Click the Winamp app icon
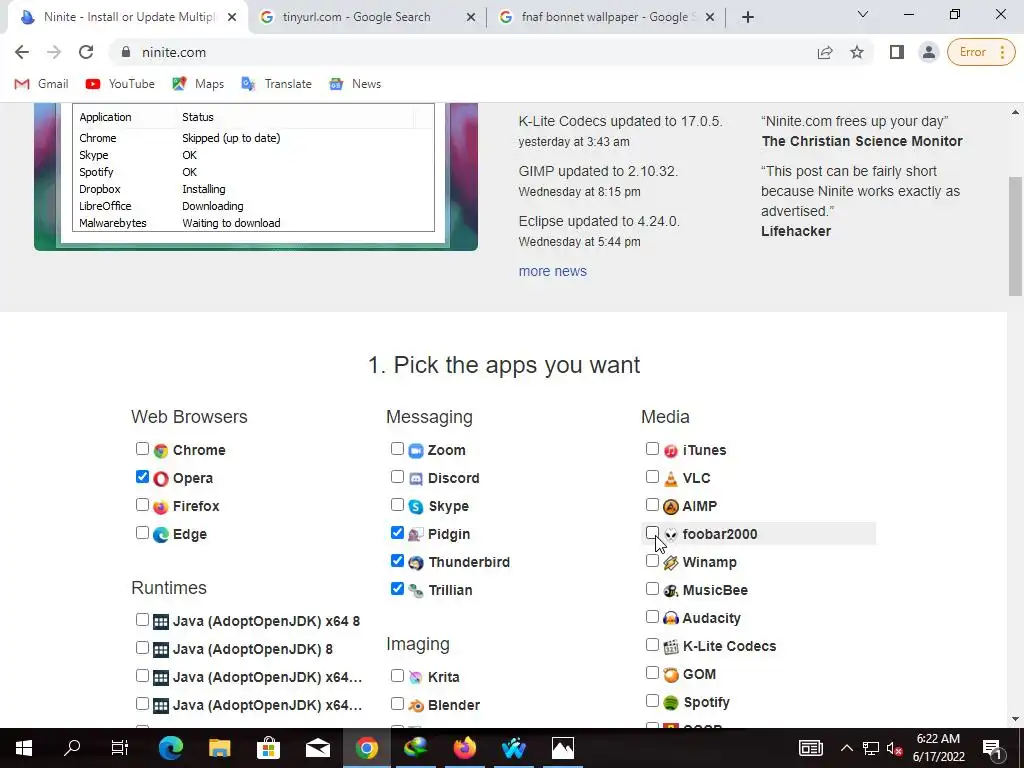The height and width of the screenshot is (768, 1024). [671, 563]
